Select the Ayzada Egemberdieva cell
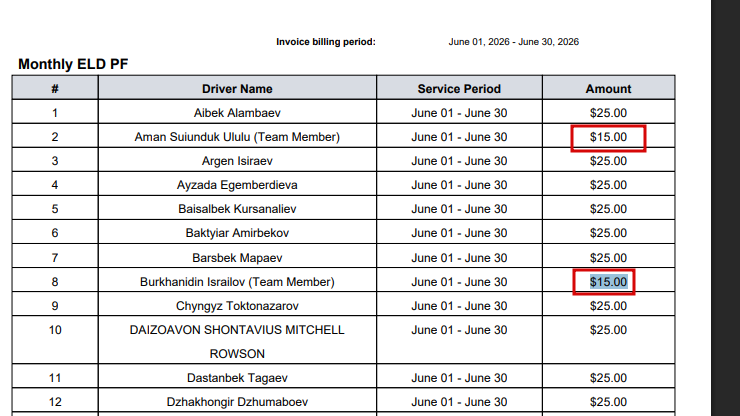Image resolution: width=740 pixels, height=416 pixels. pos(237,185)
